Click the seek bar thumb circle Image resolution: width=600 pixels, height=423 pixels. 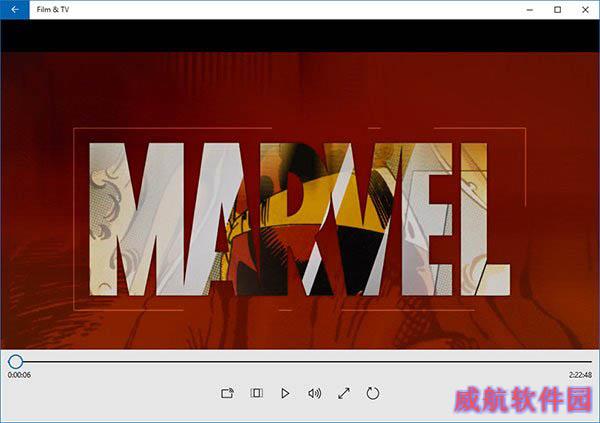tap(16, 361)
